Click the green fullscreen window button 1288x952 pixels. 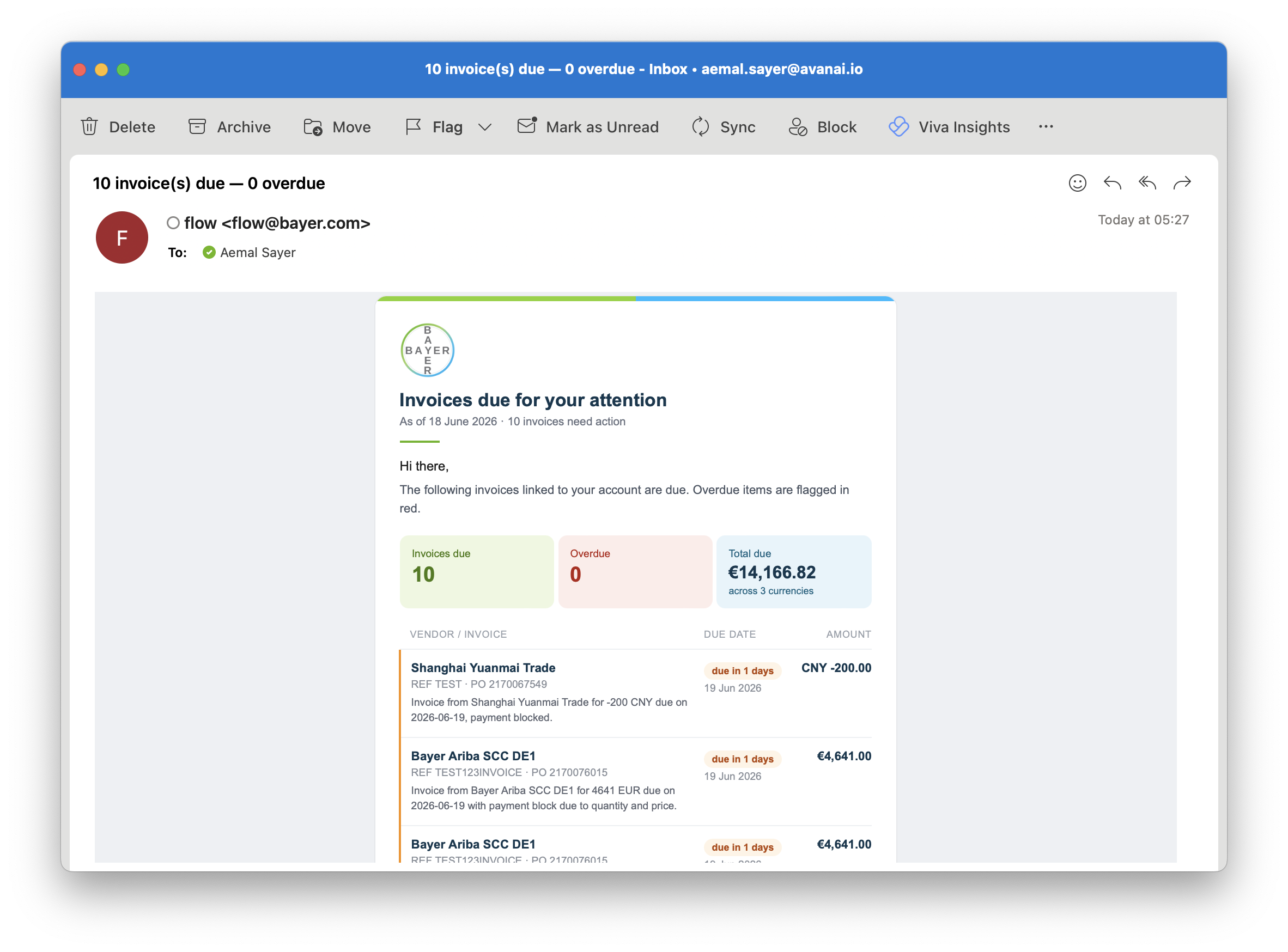[123, 70]
